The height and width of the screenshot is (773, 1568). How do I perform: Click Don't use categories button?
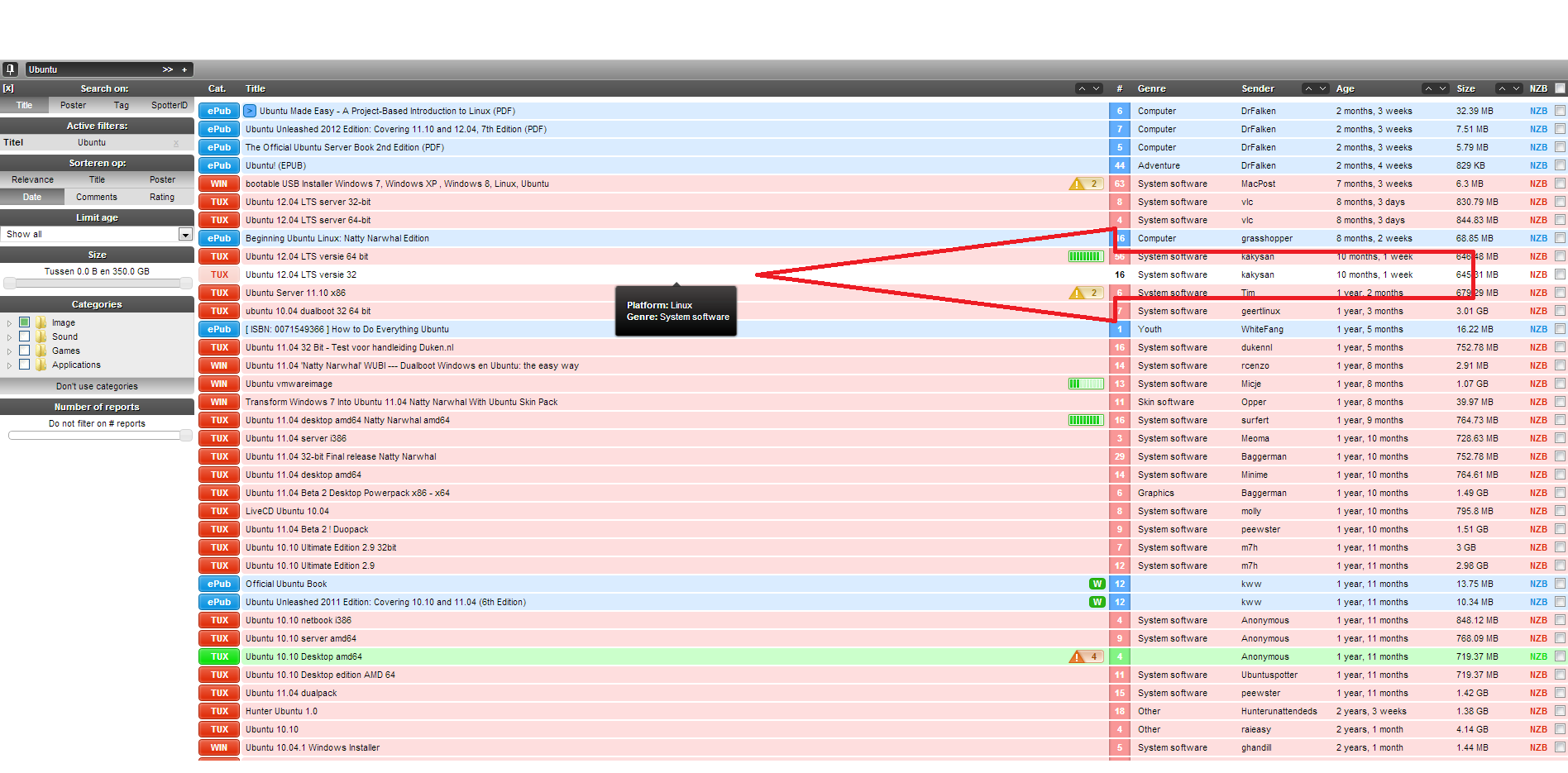coord(97,386)
